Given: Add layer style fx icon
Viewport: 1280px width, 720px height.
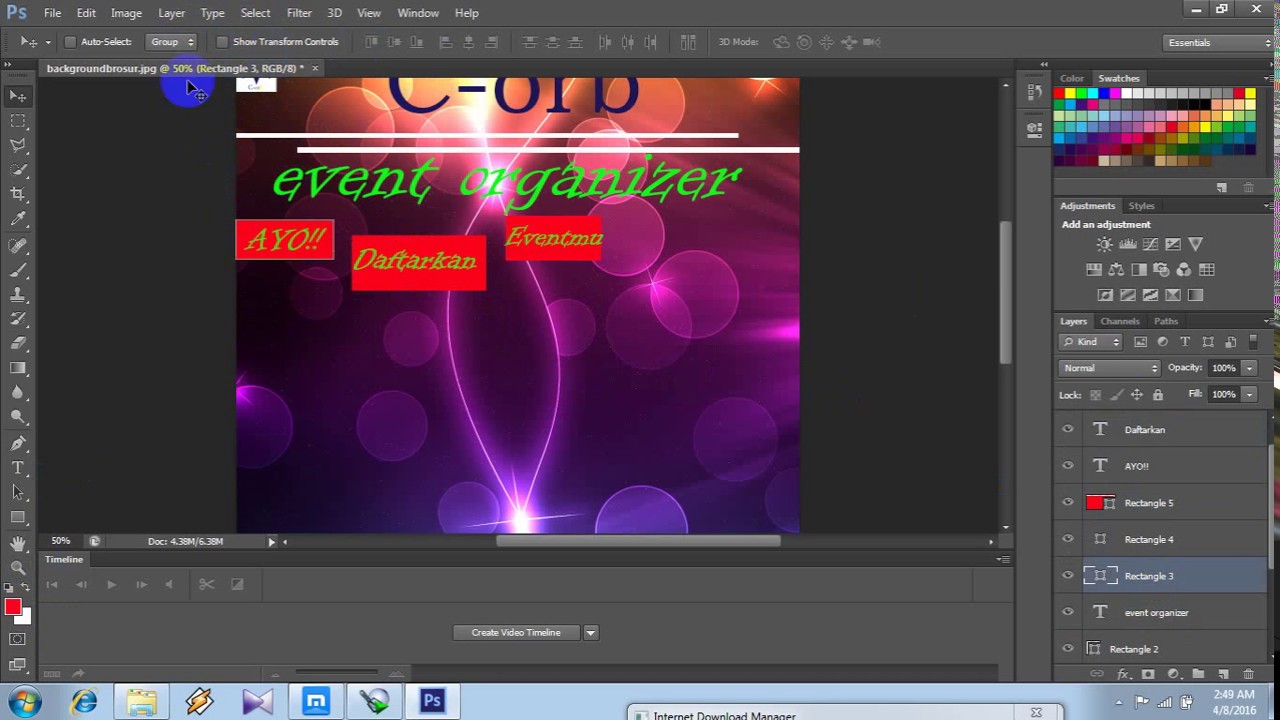Looking at the screenshot, I should (x=1122, y=675).
